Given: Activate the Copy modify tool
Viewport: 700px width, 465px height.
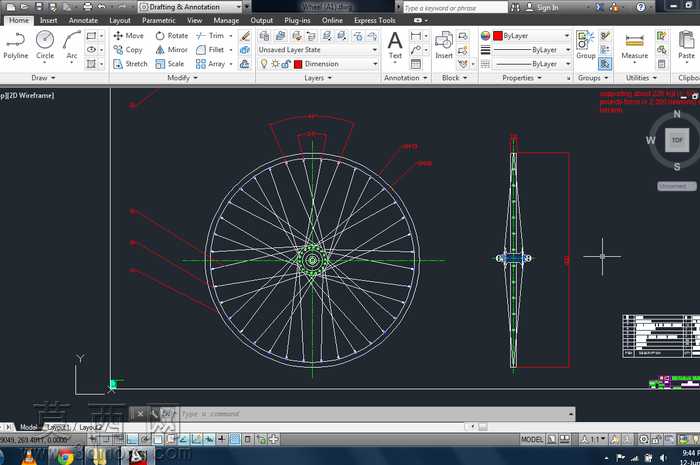Looking at the screenshot, I should [x=128, y=50].
